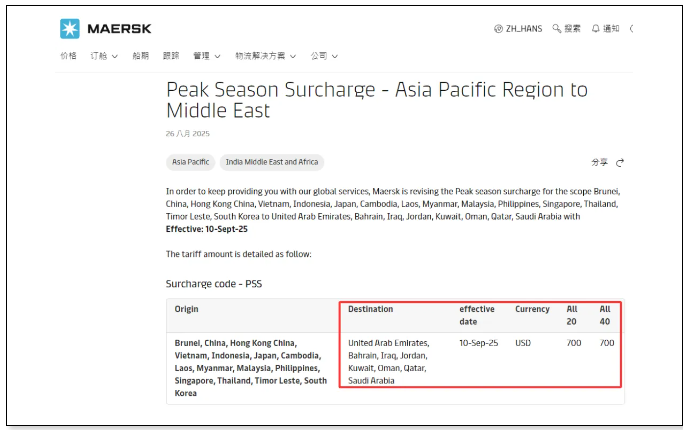Click the bold Effective: 10-Sept-25 text

click(x=207, y=229)
